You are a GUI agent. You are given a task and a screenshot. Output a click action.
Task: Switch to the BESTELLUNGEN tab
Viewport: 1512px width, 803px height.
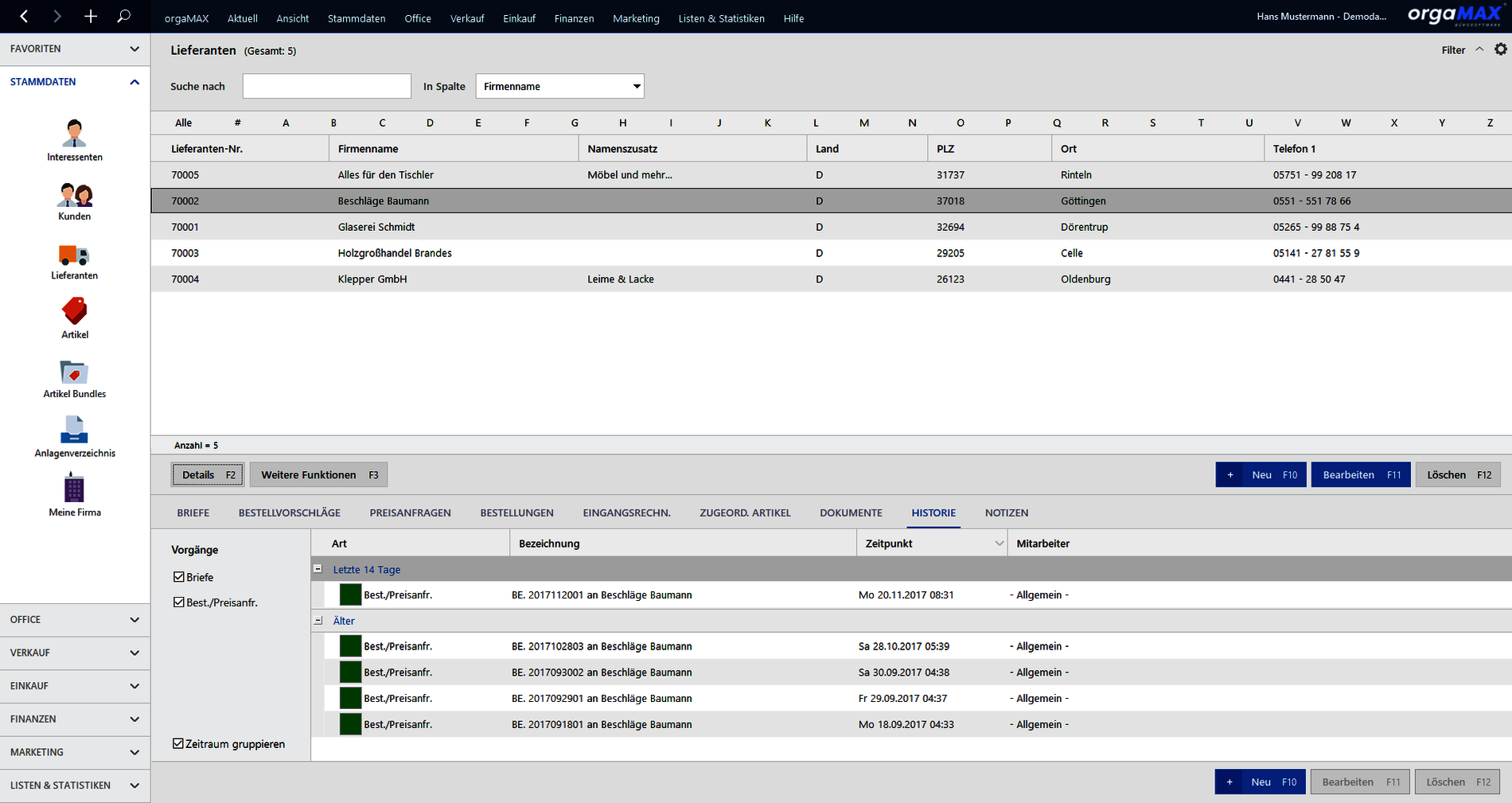pyautogui.click(x=516, y=513)
